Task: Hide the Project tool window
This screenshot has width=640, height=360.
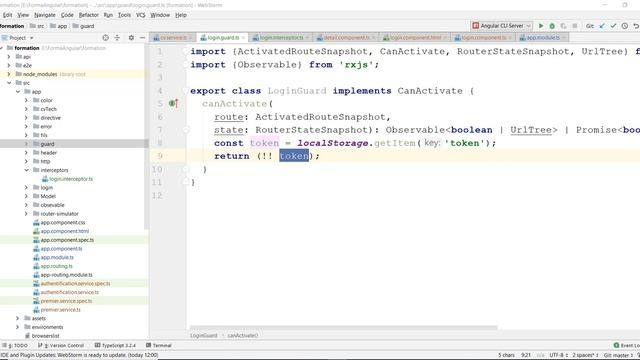Action: [x=142, y=38]
